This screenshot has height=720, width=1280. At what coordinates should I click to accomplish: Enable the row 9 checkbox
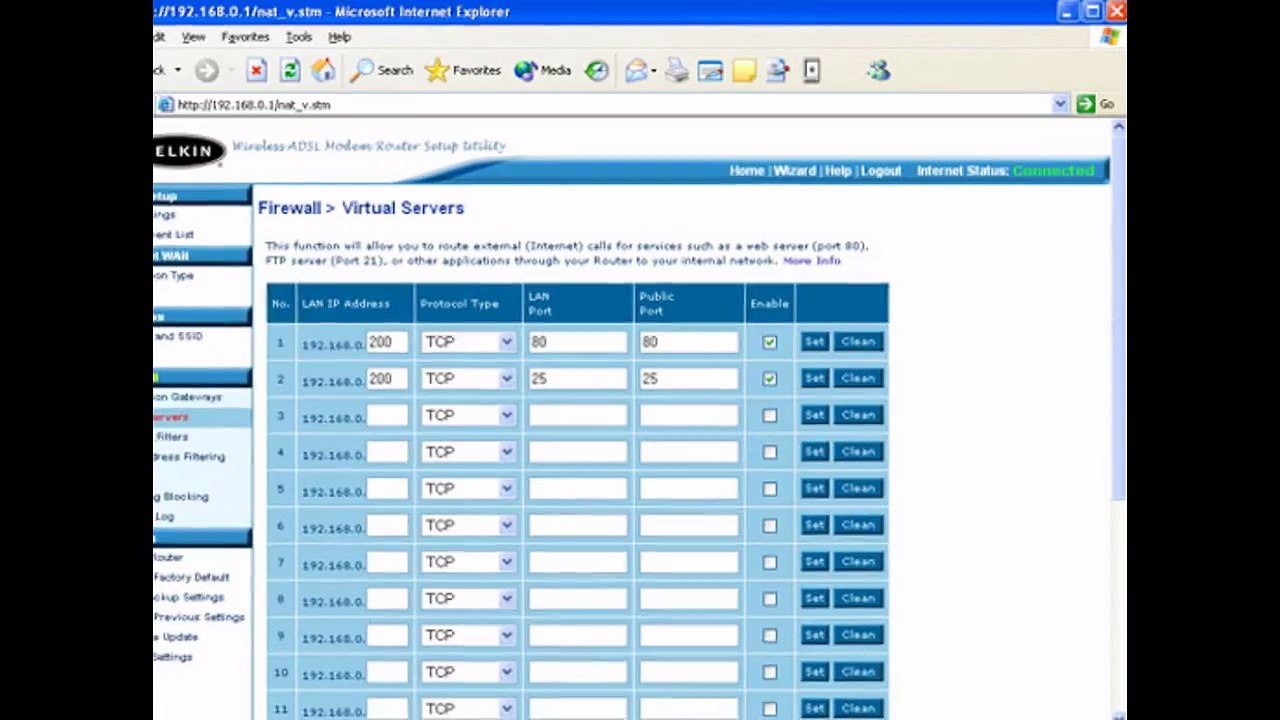769,635
